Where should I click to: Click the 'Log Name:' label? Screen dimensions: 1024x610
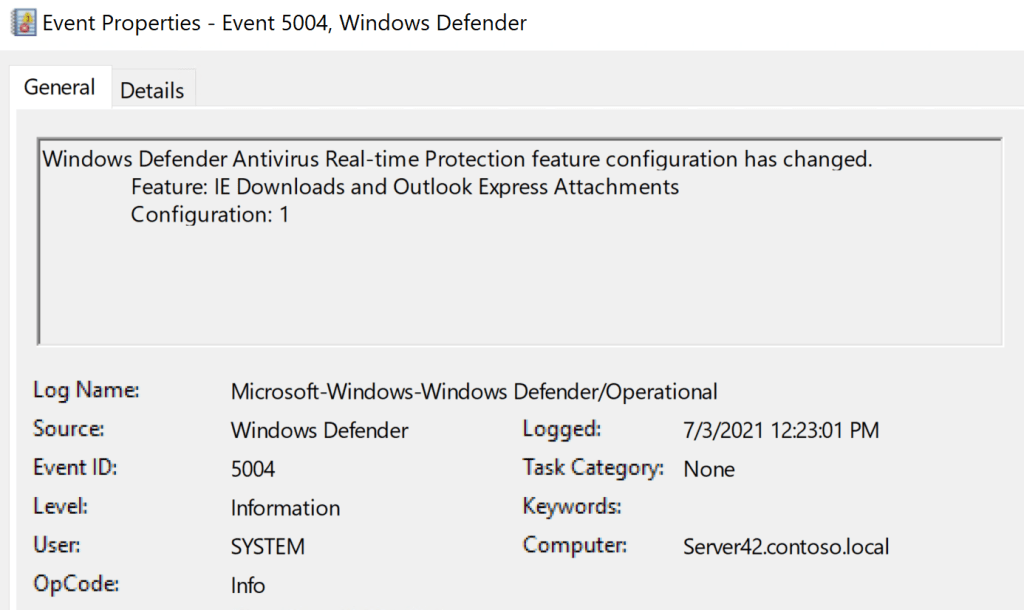(86, 391)
